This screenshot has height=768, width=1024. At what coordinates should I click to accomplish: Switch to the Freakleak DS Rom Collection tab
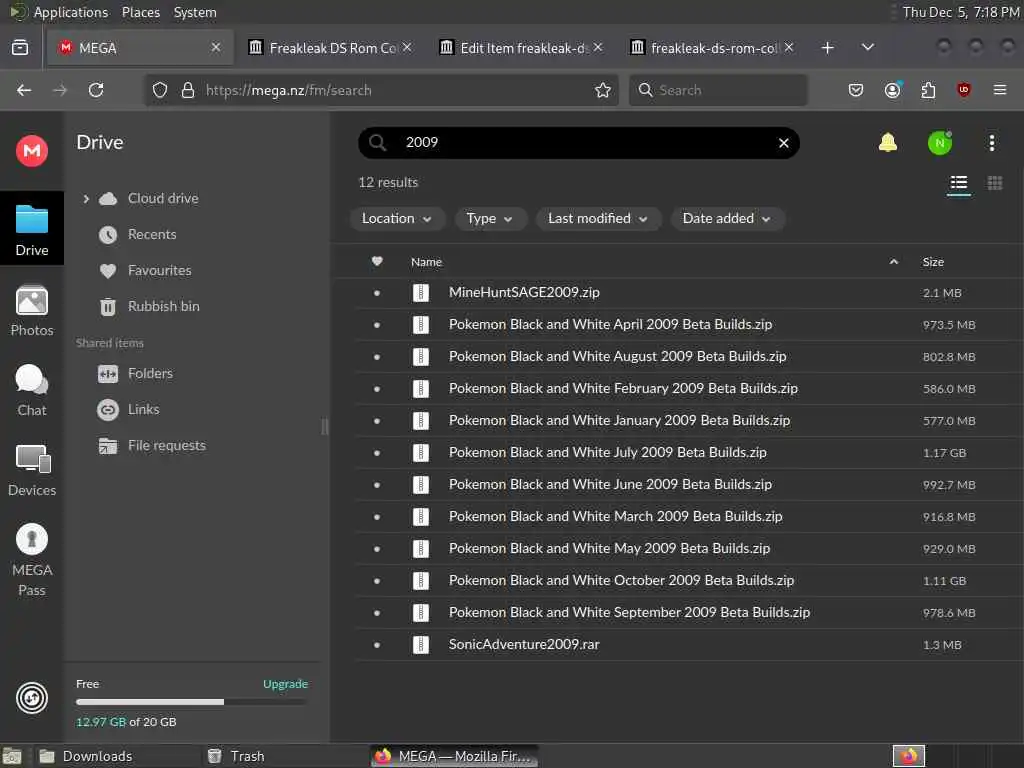[x=332, y=48]
